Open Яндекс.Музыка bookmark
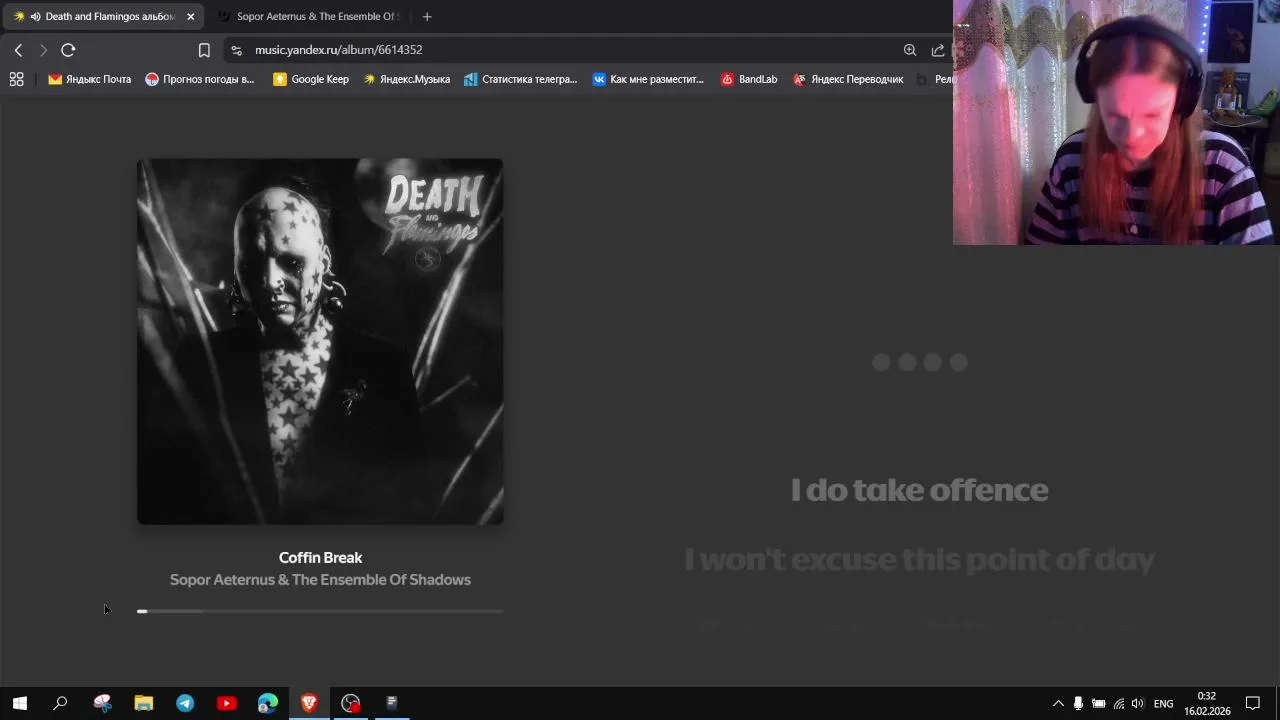Viewport: 1280px width, 720px height. click(x=406, y=79)
